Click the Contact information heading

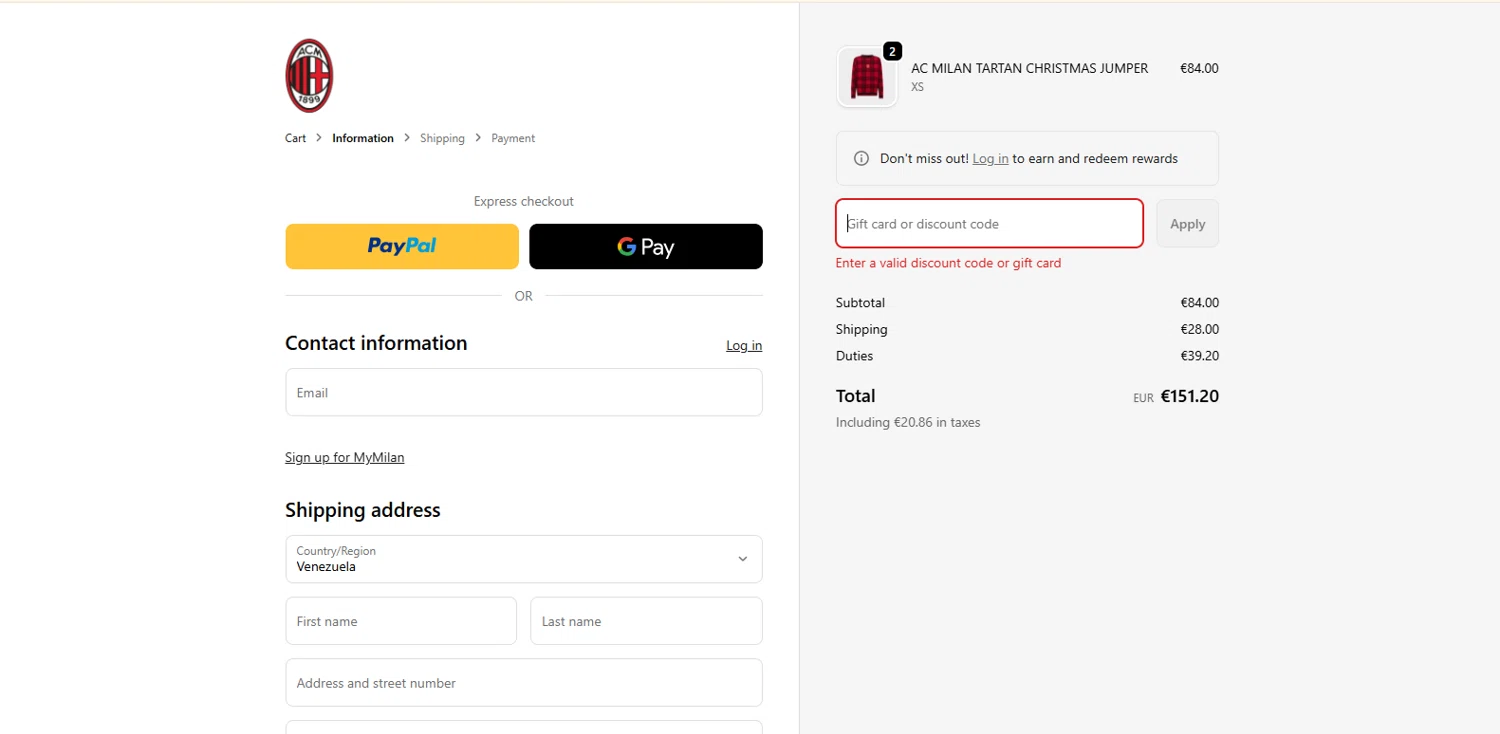[376, 343]
